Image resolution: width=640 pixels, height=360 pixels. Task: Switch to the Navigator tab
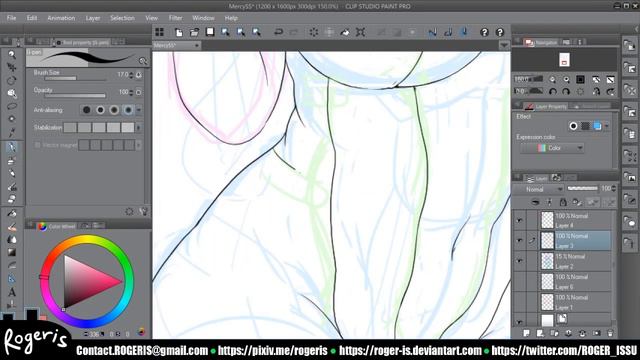tap(542, 42)
